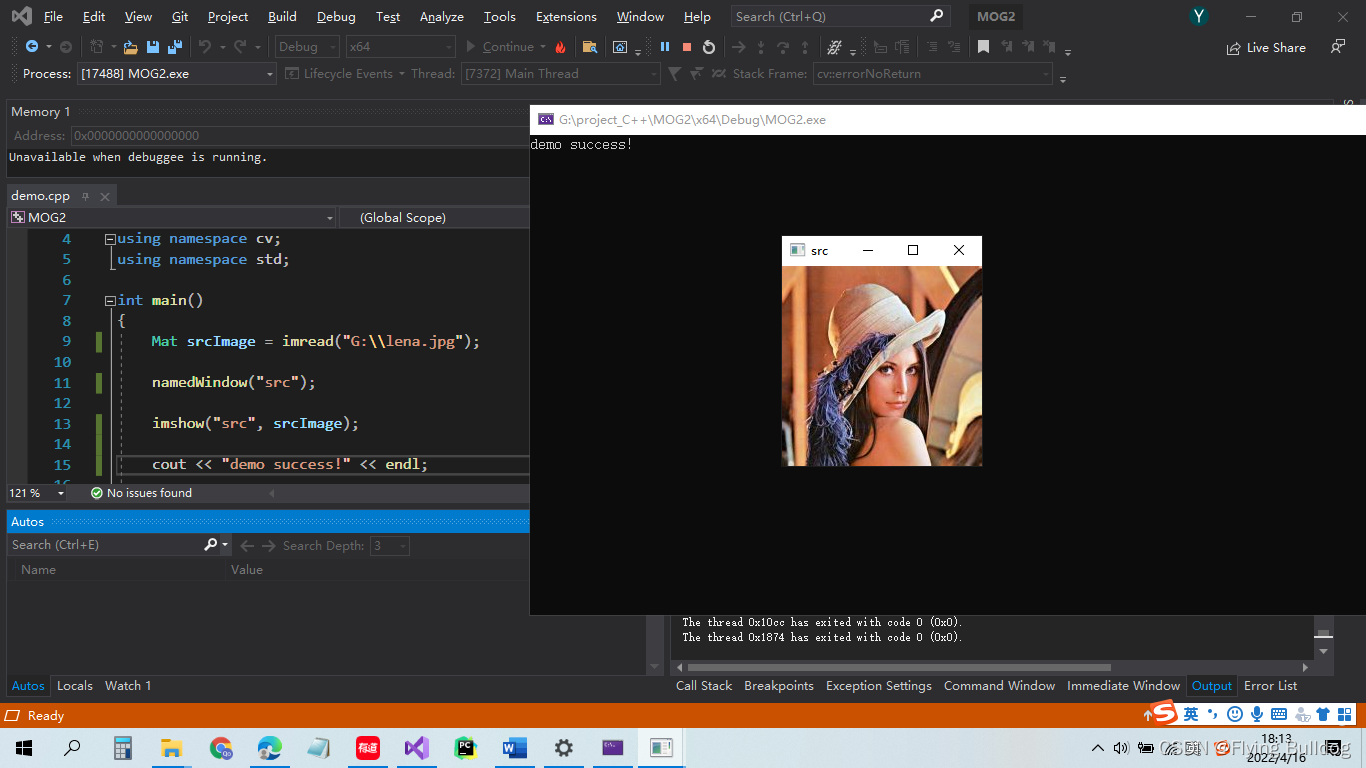
Task: Open the Global Scope dropdown
Action: coord(433,217)
